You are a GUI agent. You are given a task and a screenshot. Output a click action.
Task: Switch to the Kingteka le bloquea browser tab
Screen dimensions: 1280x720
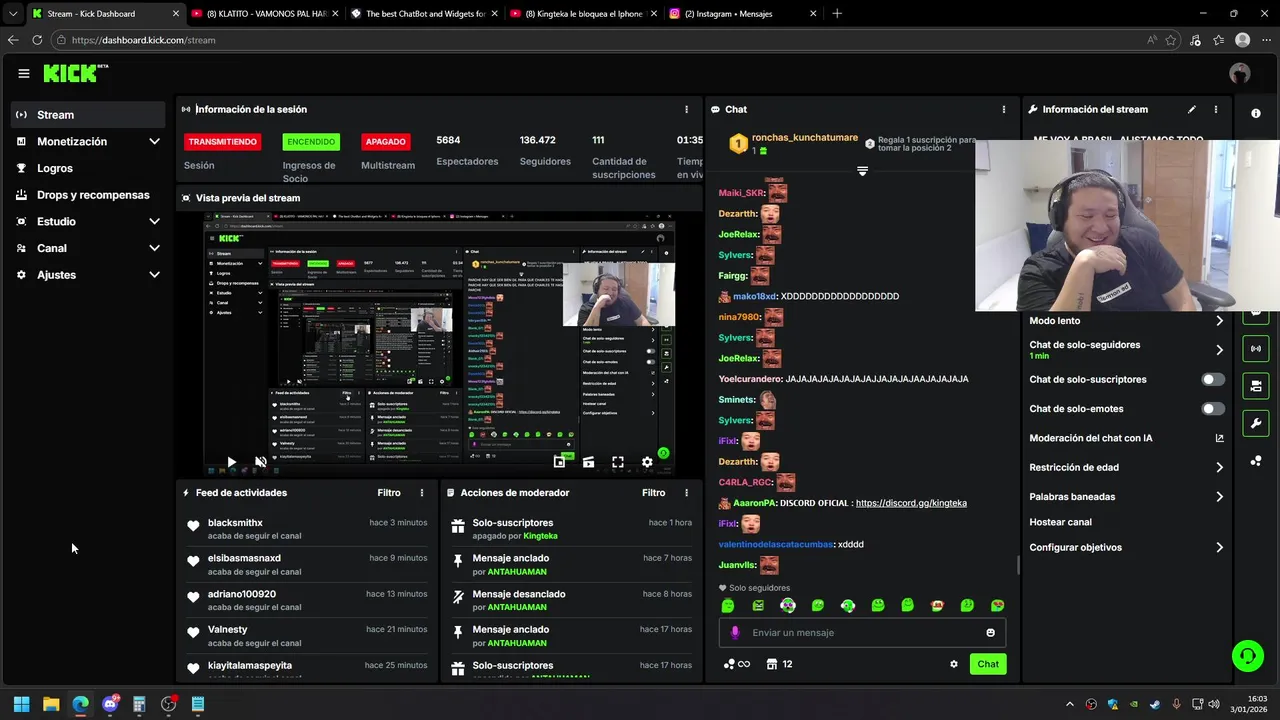pyautogui.click(x=583, y=14)
